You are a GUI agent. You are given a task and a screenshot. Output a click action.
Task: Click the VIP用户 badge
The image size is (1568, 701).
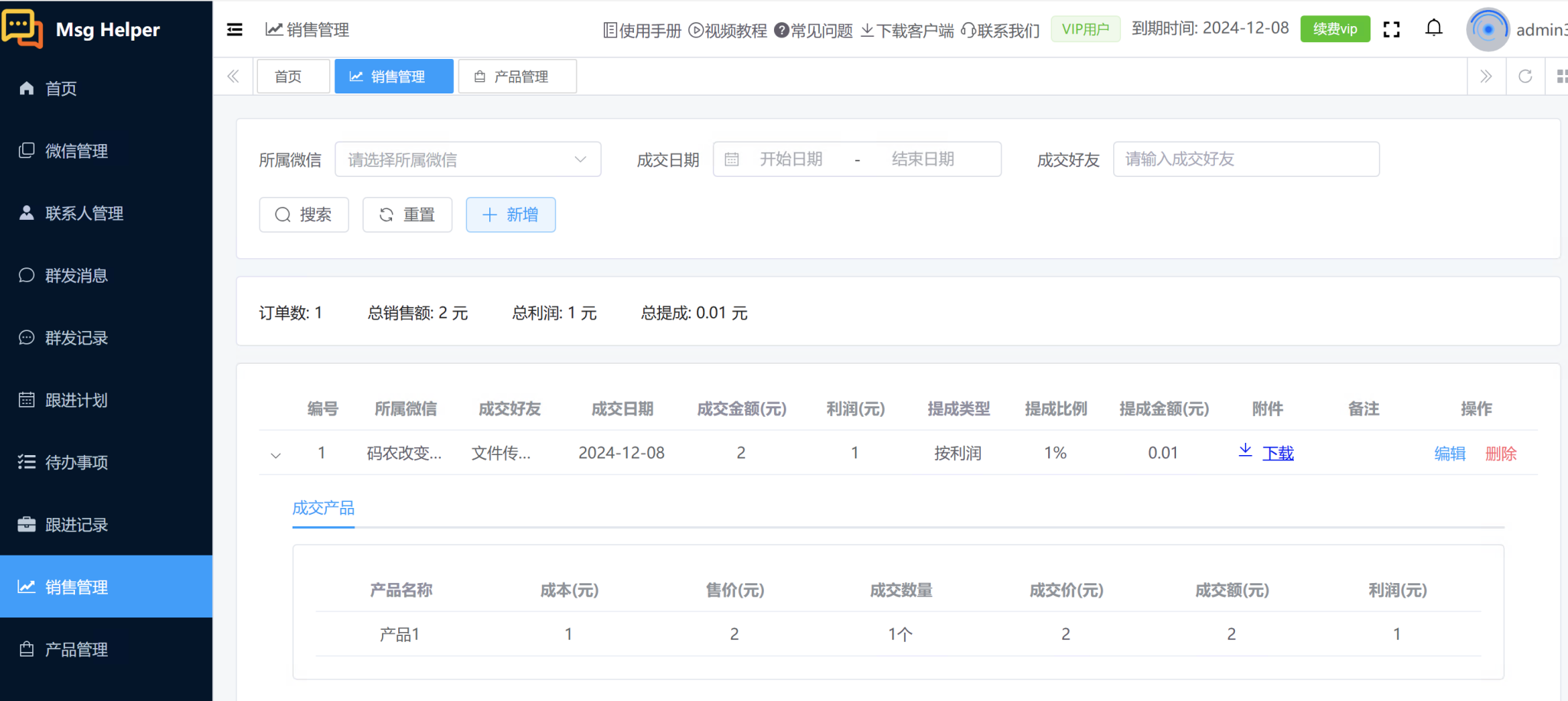(1085, 28)
